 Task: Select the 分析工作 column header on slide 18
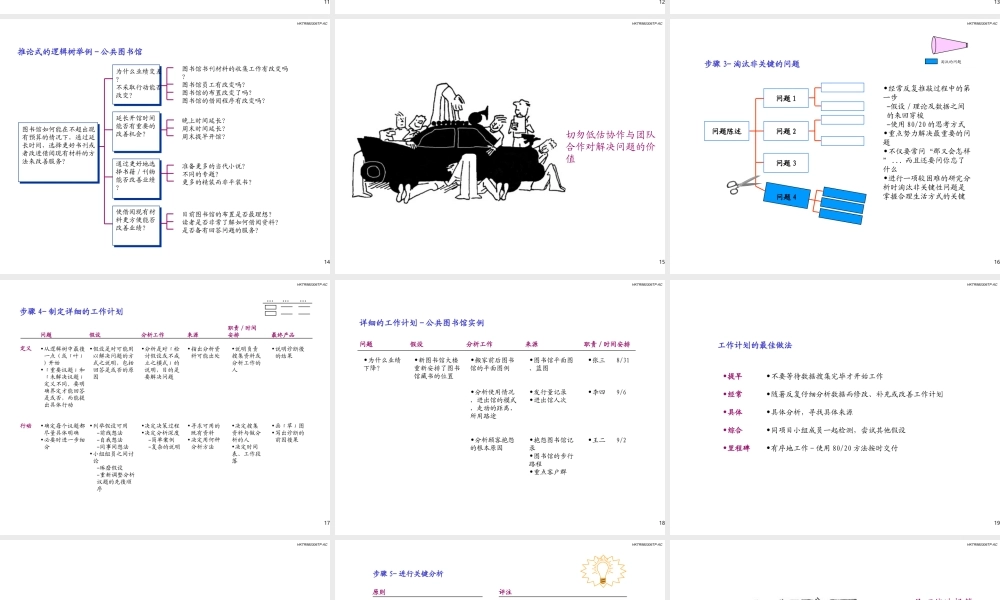tap(481, 342)
